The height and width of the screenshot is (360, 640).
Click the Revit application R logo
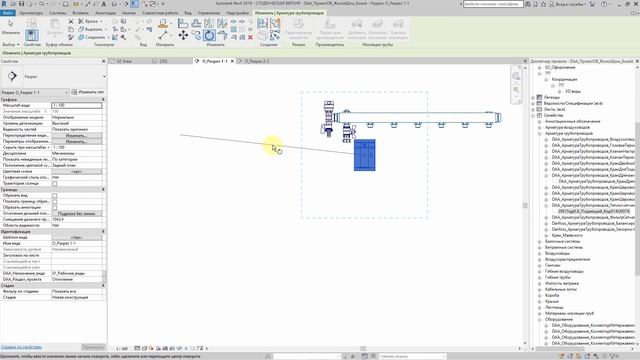click(4, 4)
